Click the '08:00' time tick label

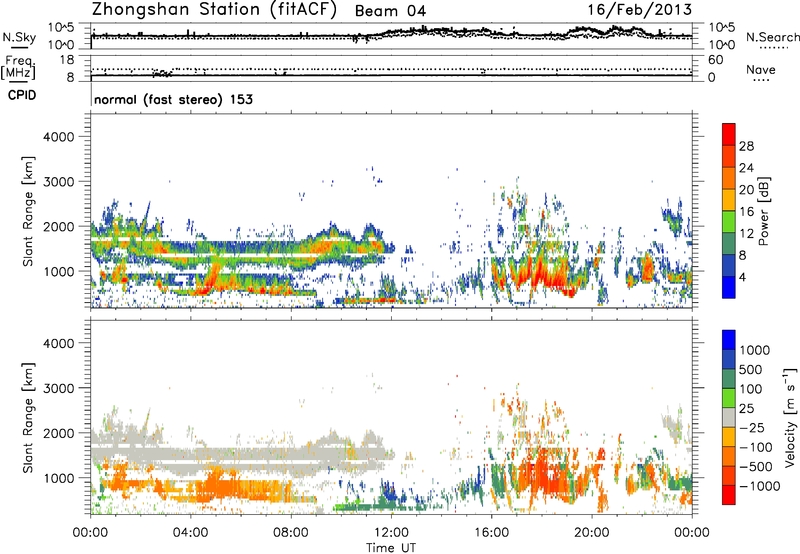pos(291,533)
